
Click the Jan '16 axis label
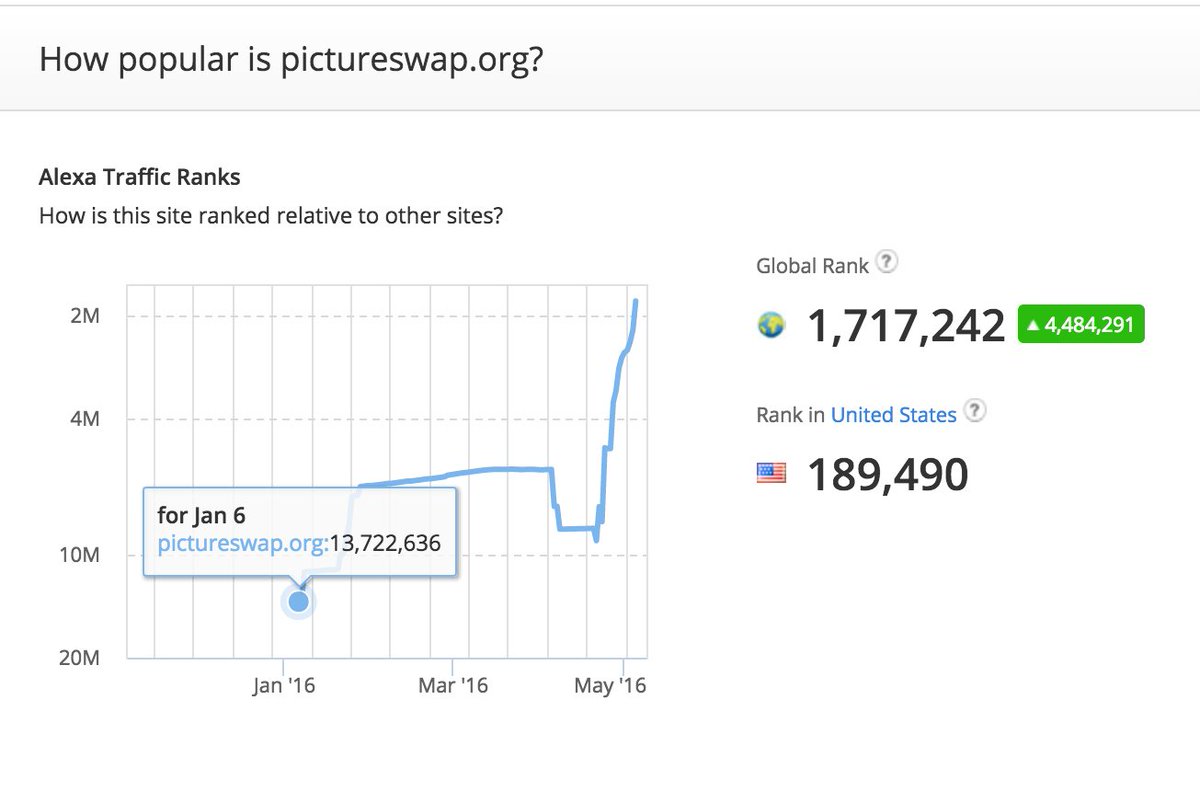[x=284, y=686]
